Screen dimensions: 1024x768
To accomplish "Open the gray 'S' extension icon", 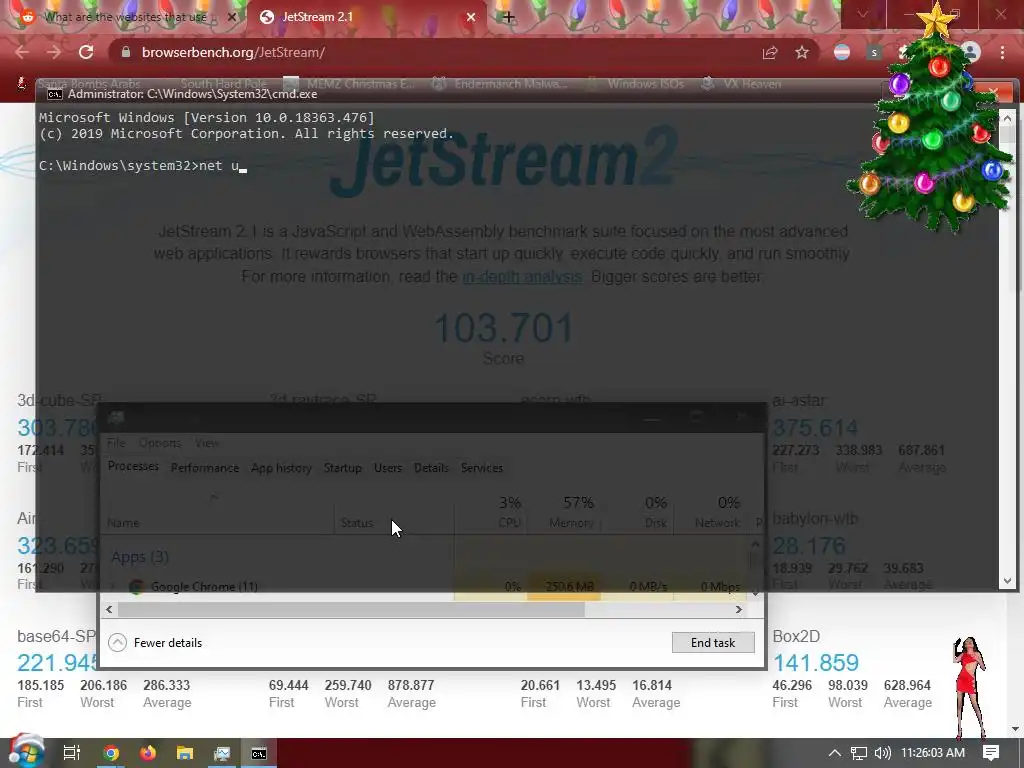I will click(x=874, y=52).
